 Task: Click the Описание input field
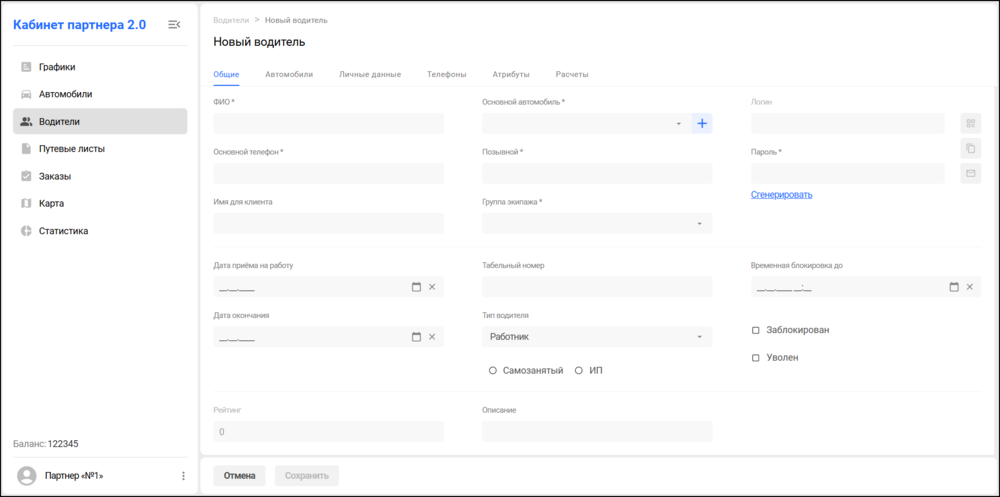click(x=597, y=431)
